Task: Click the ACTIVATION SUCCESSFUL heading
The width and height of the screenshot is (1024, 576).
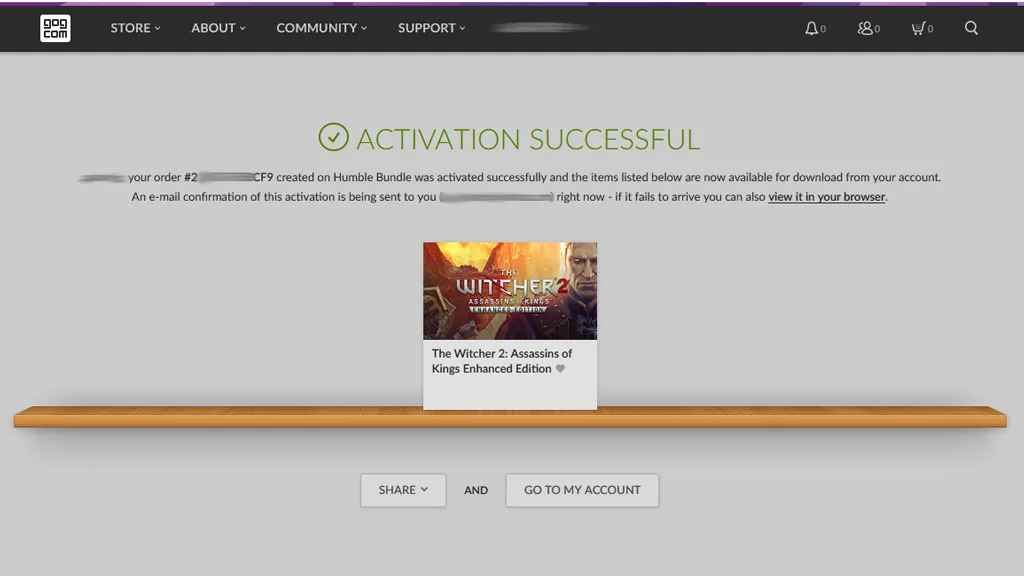Action: coord(528,139)
